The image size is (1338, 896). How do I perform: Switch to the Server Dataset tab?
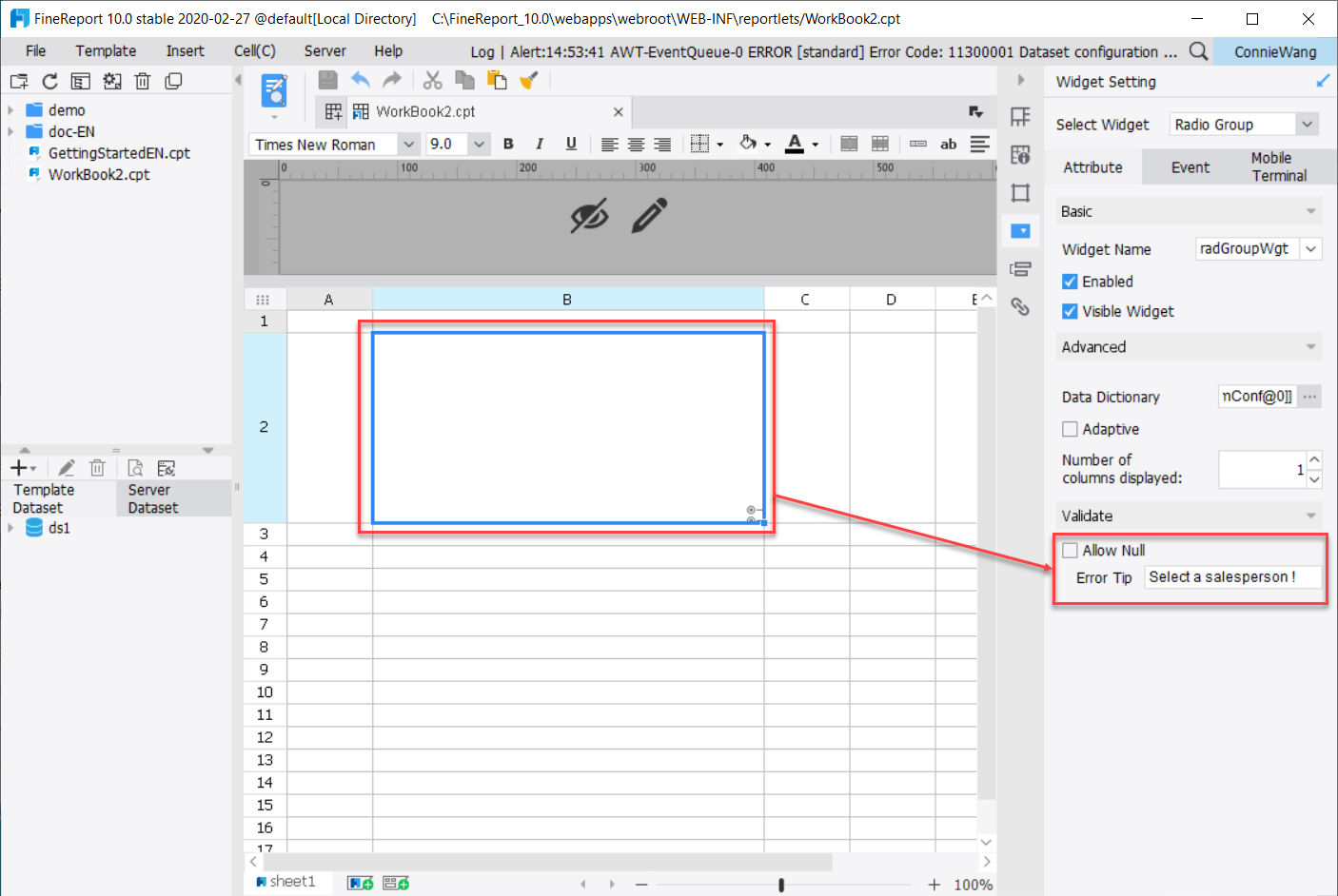pos(173,498)
